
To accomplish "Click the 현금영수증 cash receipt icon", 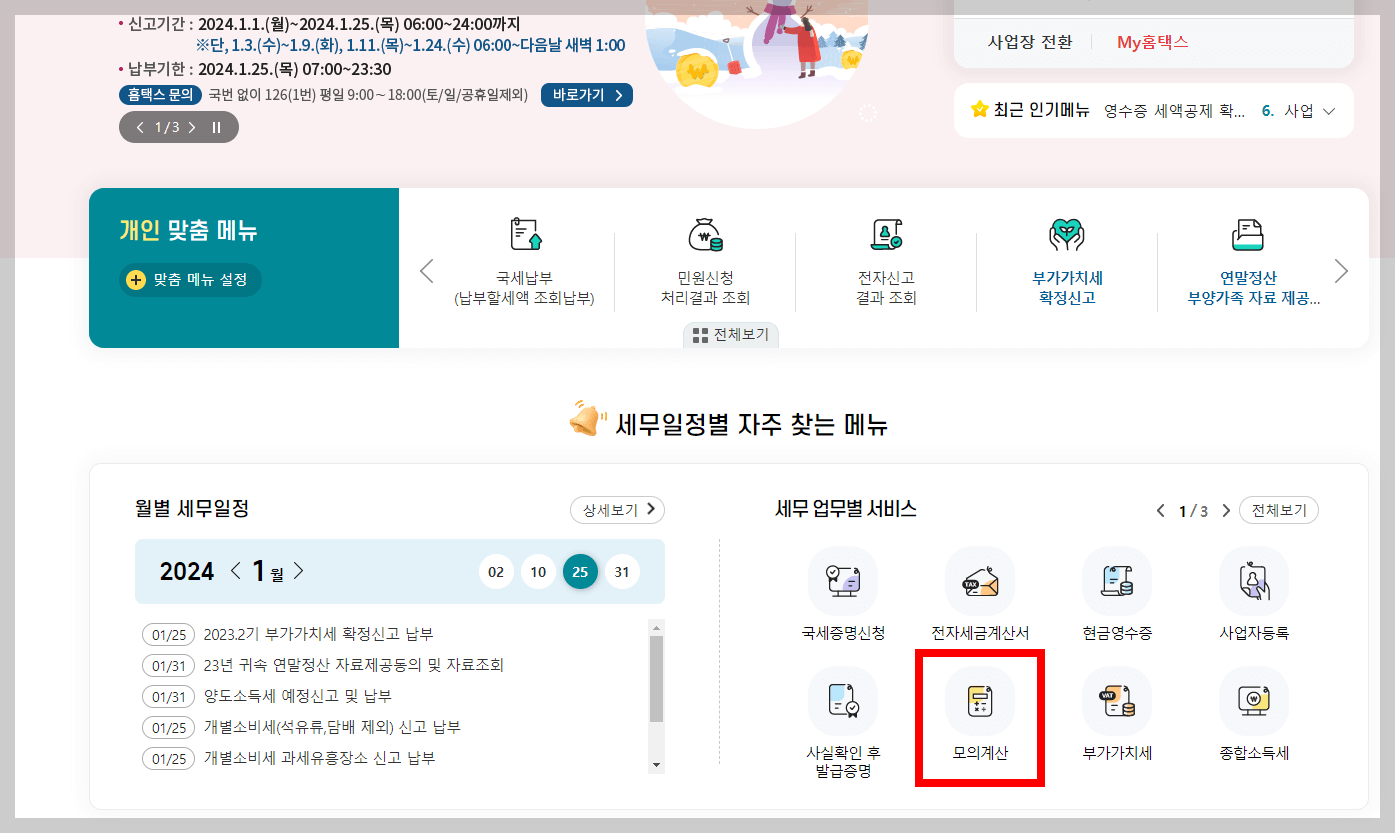I will click(x=1116, y=592).
